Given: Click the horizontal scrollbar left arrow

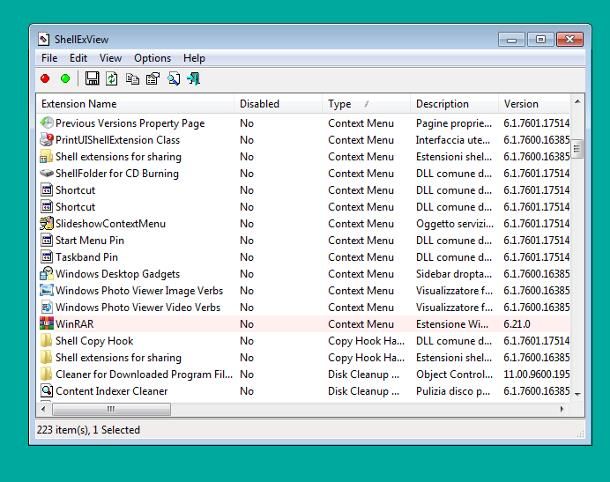Looking at the screenshot, I should (x=43, y=409).
